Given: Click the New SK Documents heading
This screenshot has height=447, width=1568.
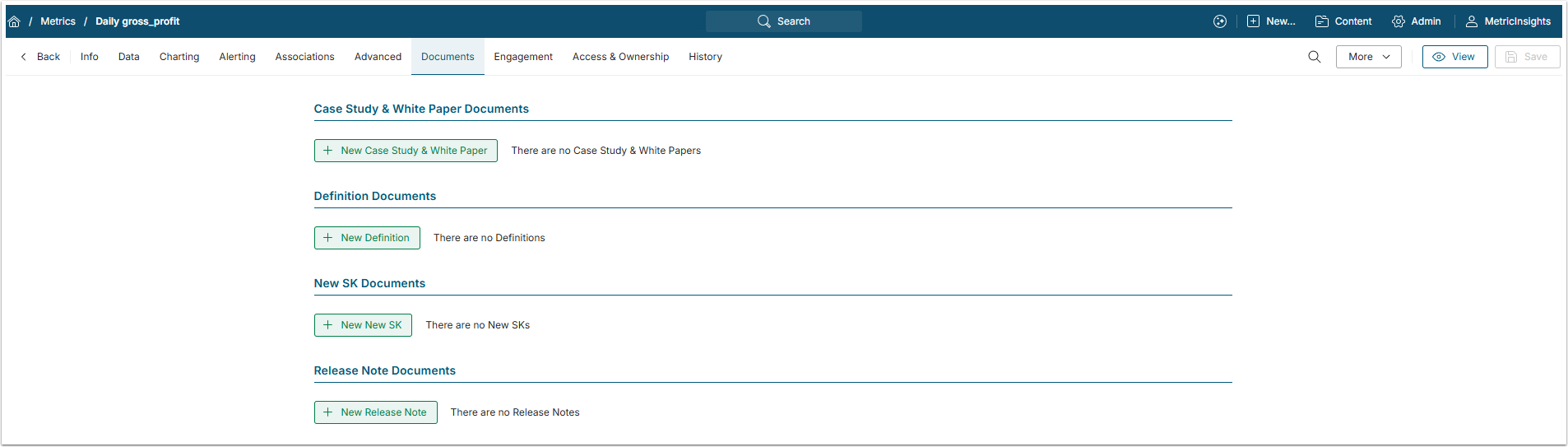Looking at the screenshot, I should click(x=369, y=283).
